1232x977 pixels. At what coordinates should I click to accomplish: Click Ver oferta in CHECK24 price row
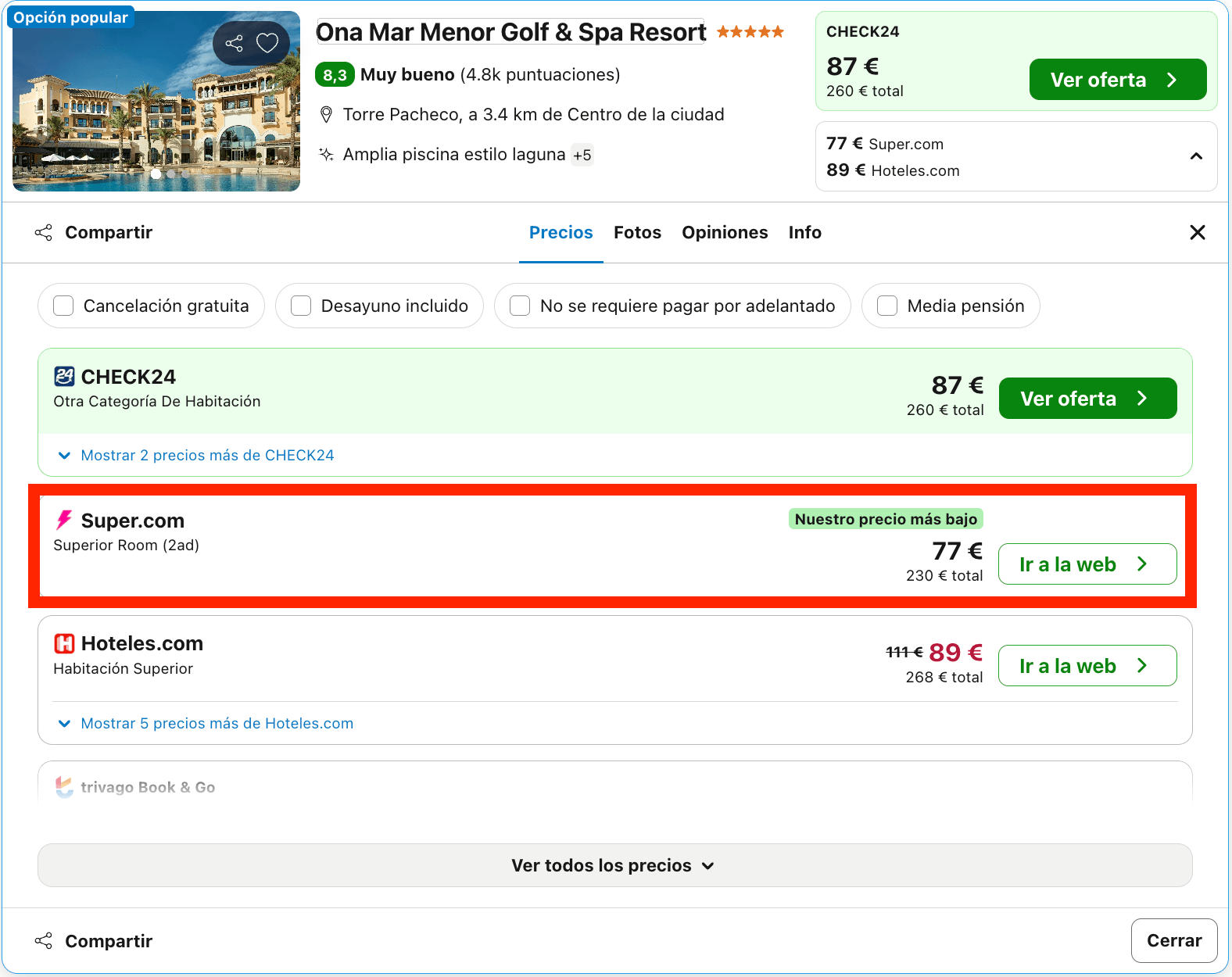pyautogui.click(x=1088, y=399)
